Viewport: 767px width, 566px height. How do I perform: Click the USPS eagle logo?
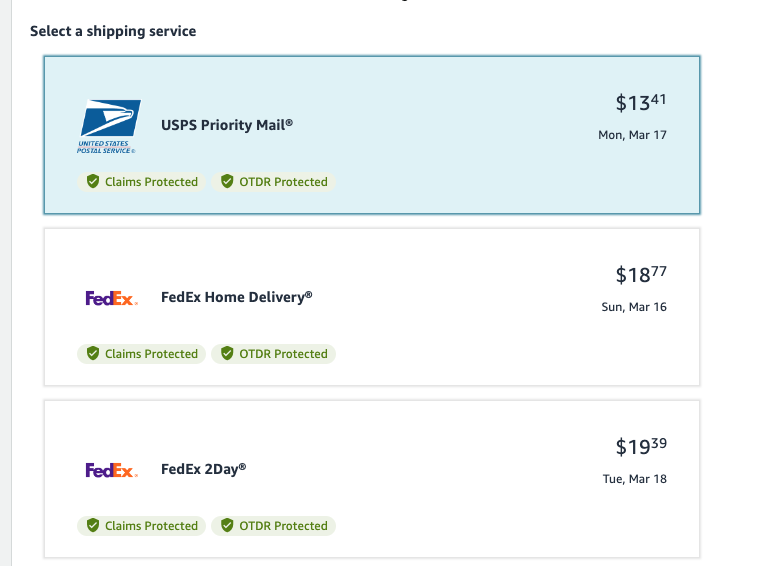[109, 126]
